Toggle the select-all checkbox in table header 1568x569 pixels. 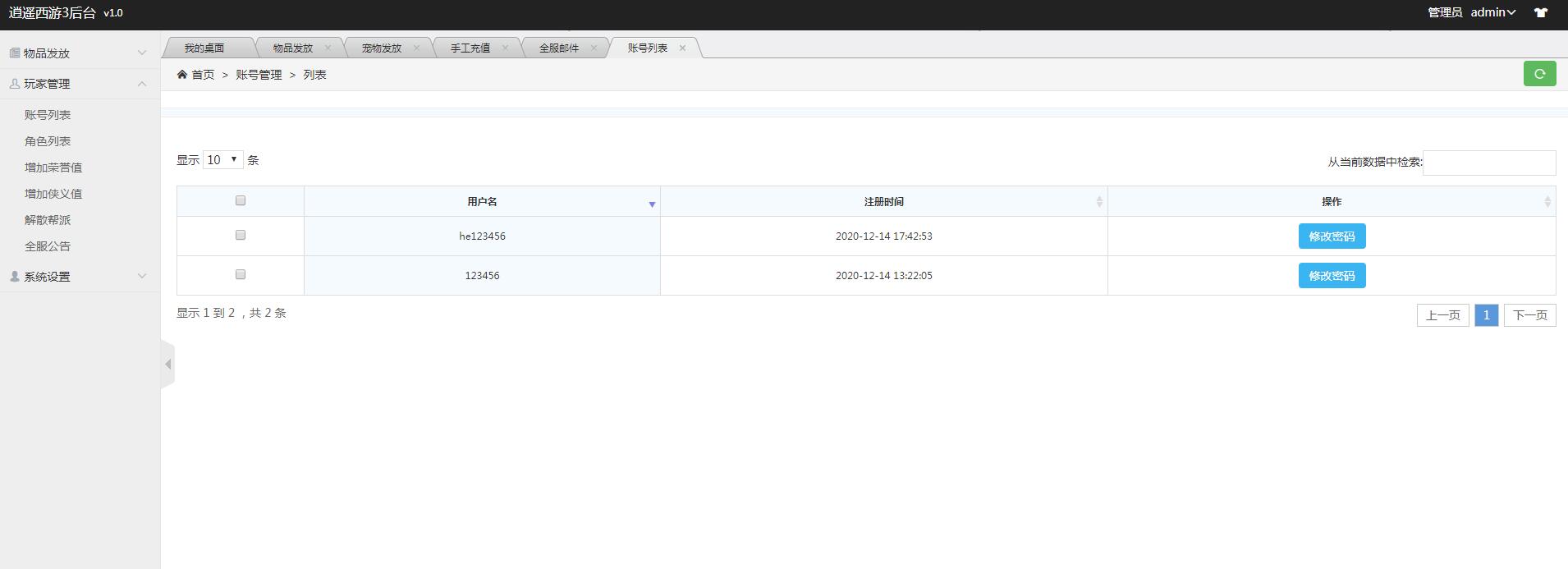[241, 200]
